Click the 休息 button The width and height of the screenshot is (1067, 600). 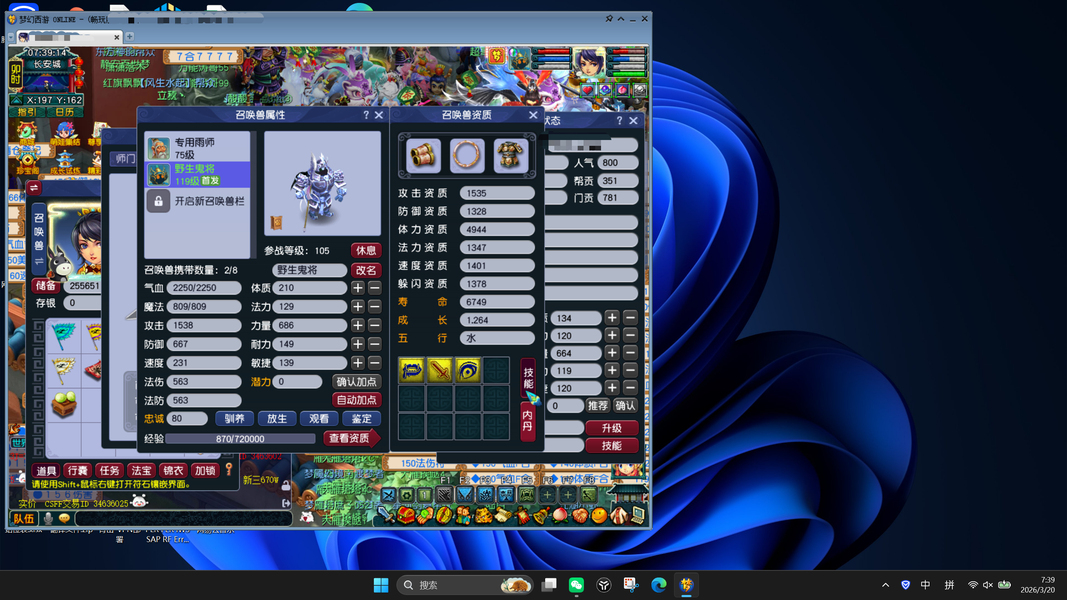[x=366, y=250]
